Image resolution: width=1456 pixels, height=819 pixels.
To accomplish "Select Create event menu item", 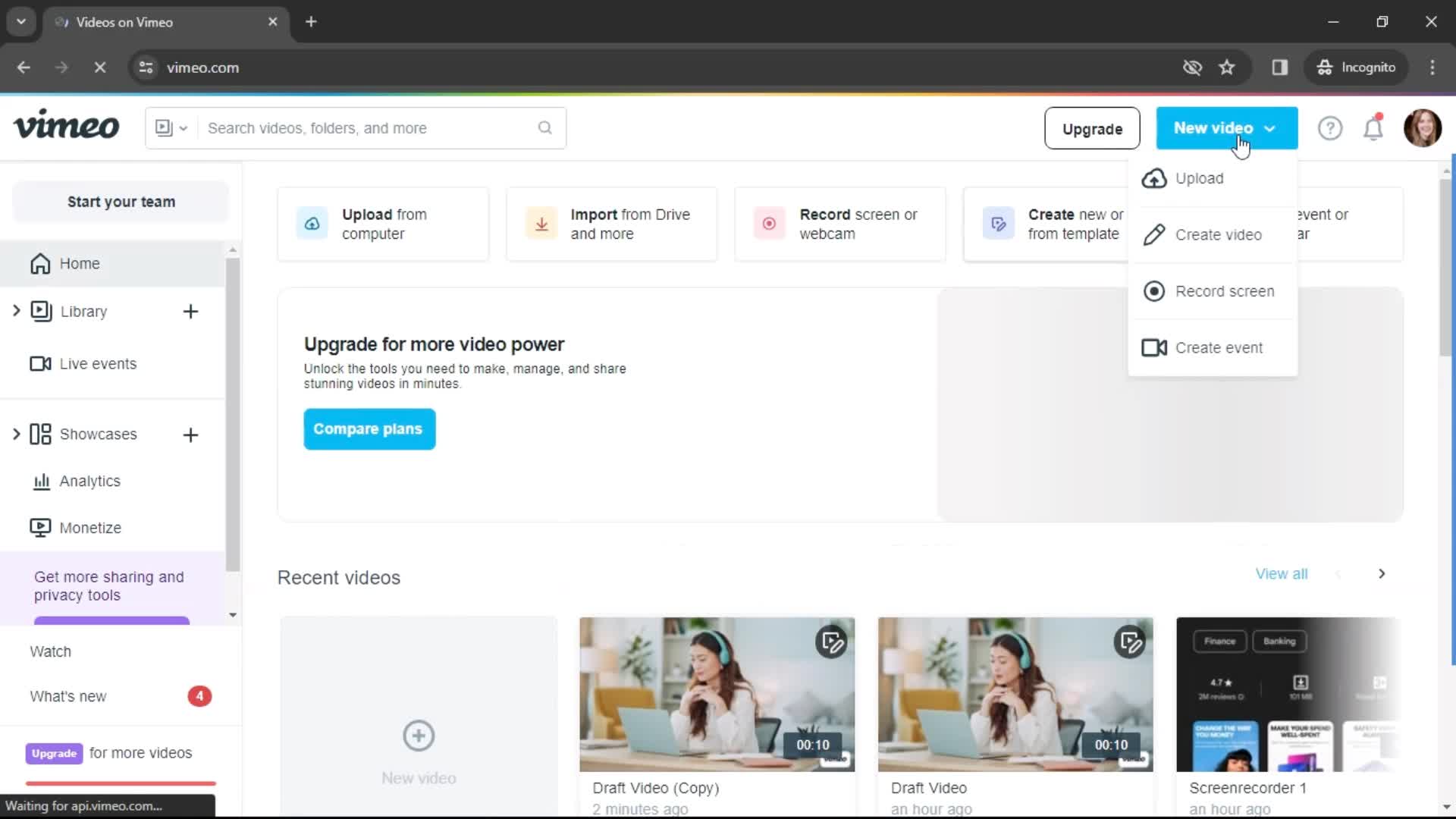I will [1212, 347].
